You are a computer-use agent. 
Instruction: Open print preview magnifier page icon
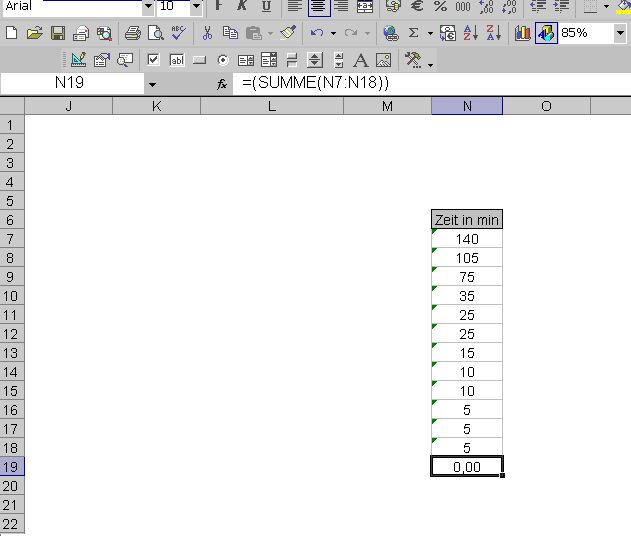pos(155,33)
